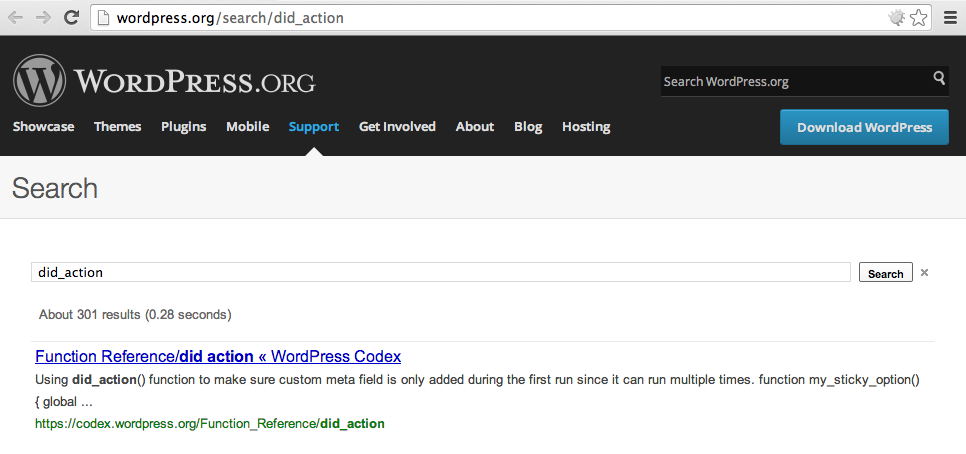
Task: Open the Function Reference/did action Codex result
Action: [218, 356]
